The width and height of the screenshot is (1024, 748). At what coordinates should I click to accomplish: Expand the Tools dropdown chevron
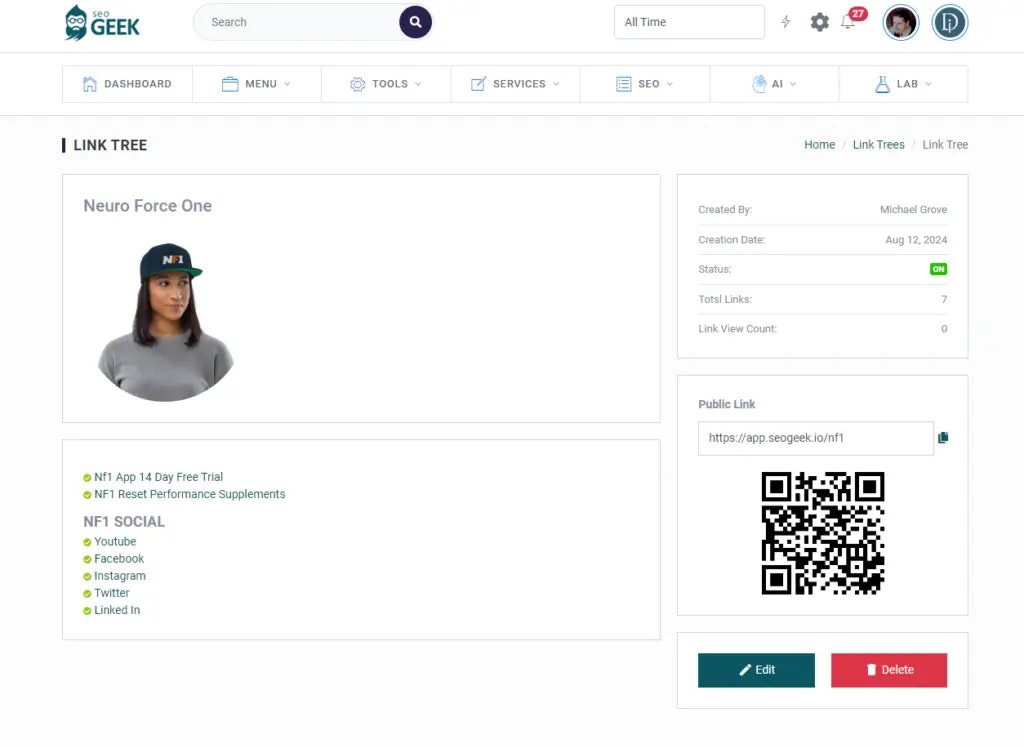(x=418, y=84)
